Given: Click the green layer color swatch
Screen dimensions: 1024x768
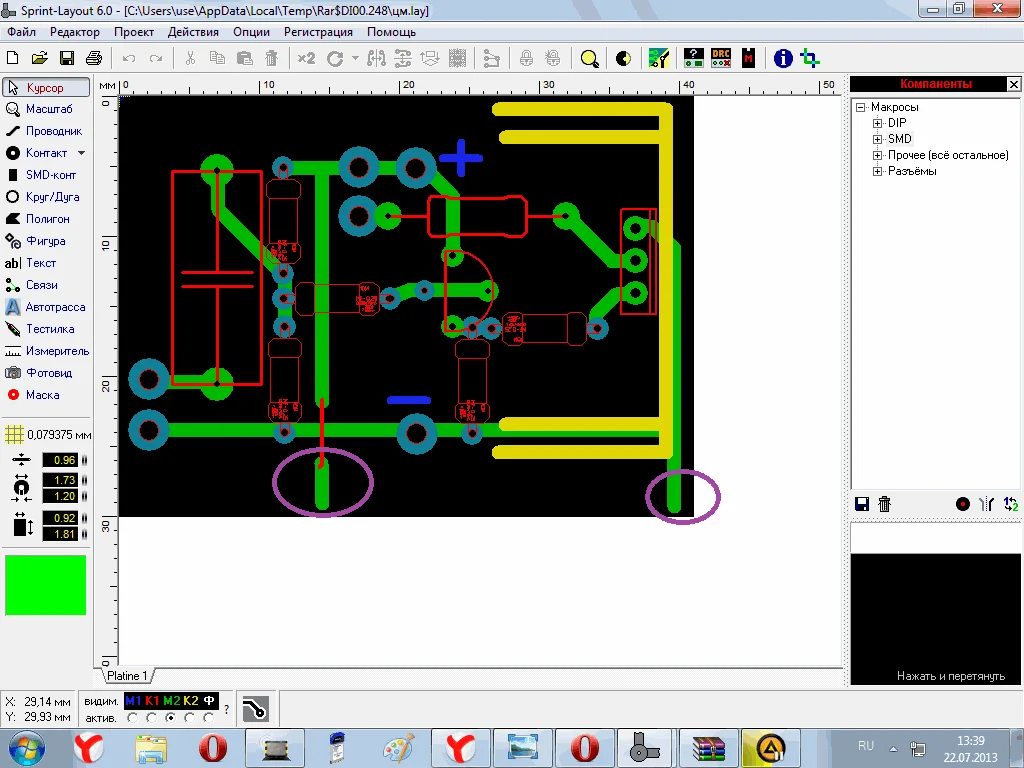Looking at the screenshot, I should 46,585.
